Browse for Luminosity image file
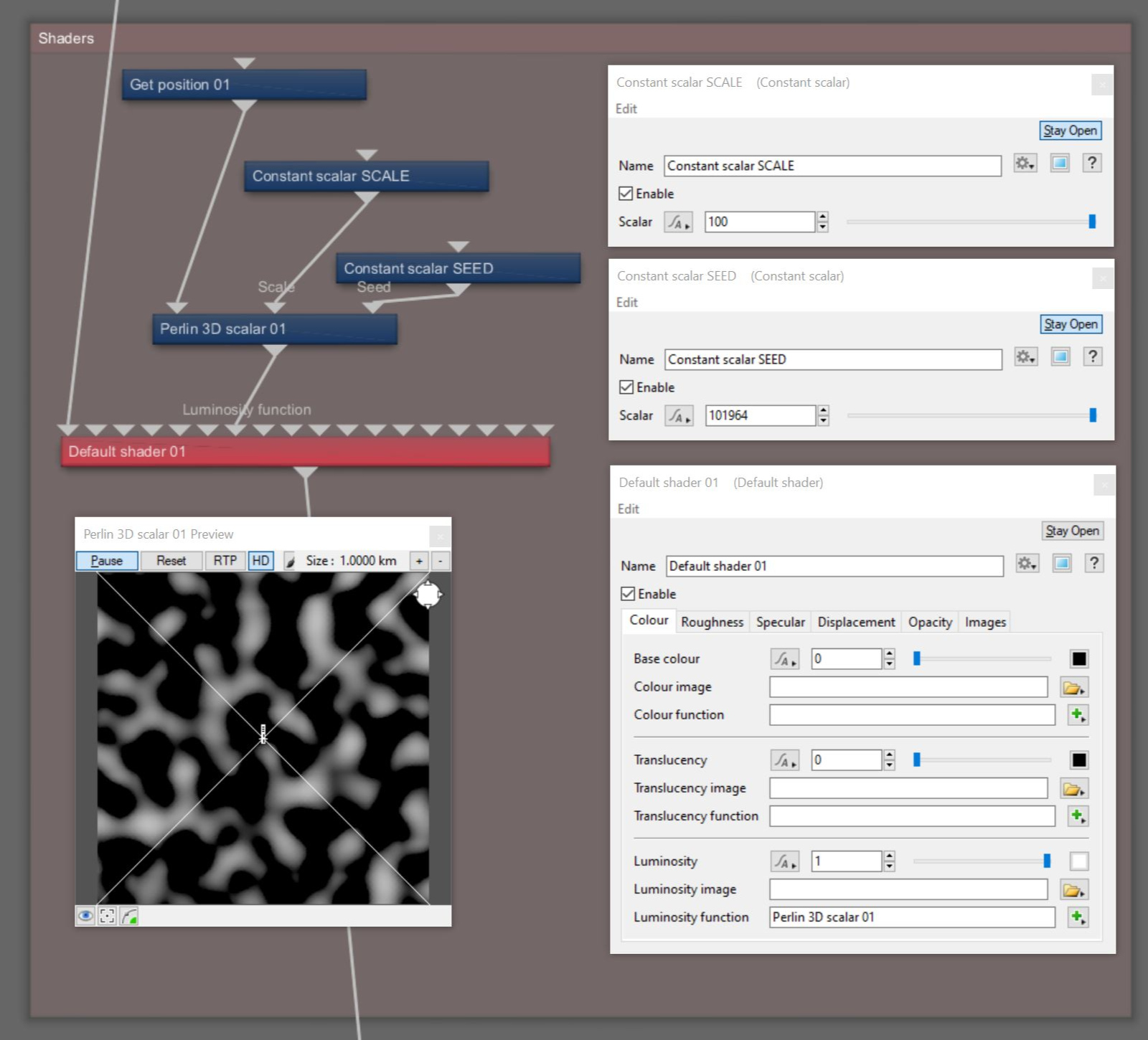1148x1040 pixels. (x=1073, y=890)
